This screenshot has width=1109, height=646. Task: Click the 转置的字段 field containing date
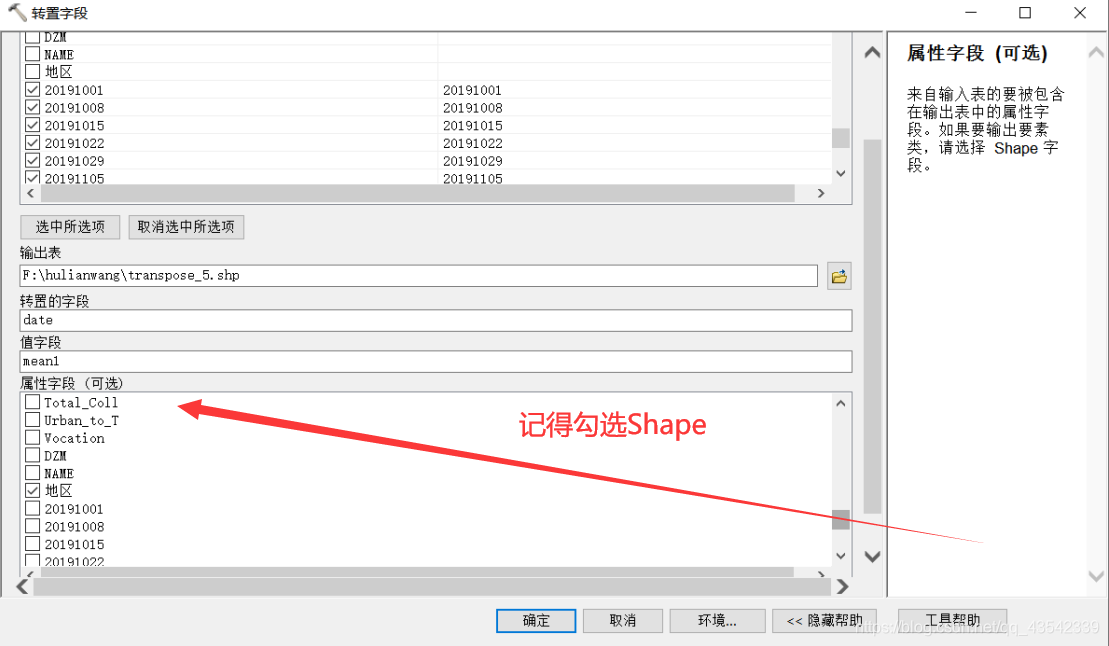pos(436,321)
